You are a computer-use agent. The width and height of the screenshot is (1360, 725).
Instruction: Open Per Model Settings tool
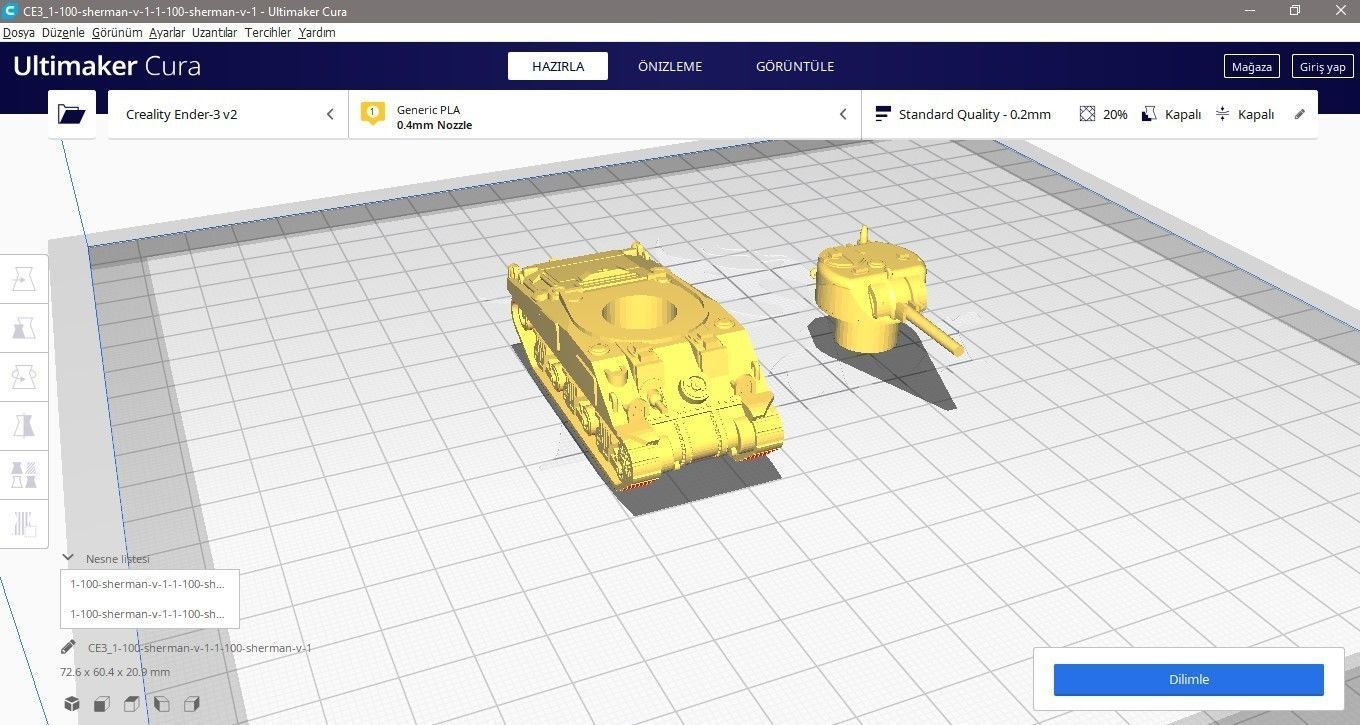tap(24, 474)
